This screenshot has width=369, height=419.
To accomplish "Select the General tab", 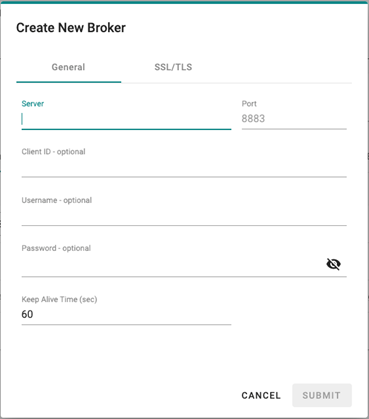I will 68,67.
